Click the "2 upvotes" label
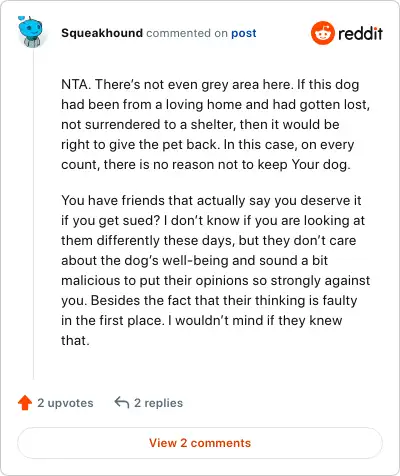Screen dimensions: 400x476 click(65, 403)
